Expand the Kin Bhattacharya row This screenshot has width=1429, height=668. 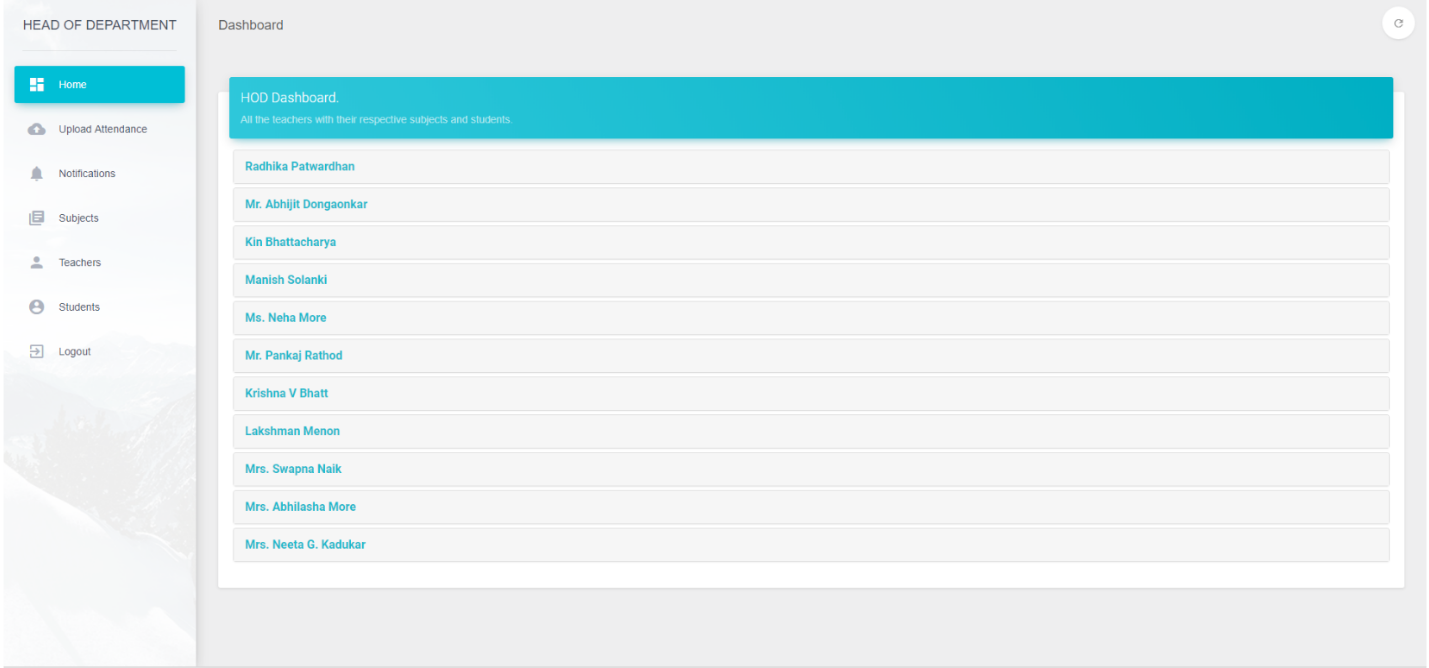pos(811,242)
